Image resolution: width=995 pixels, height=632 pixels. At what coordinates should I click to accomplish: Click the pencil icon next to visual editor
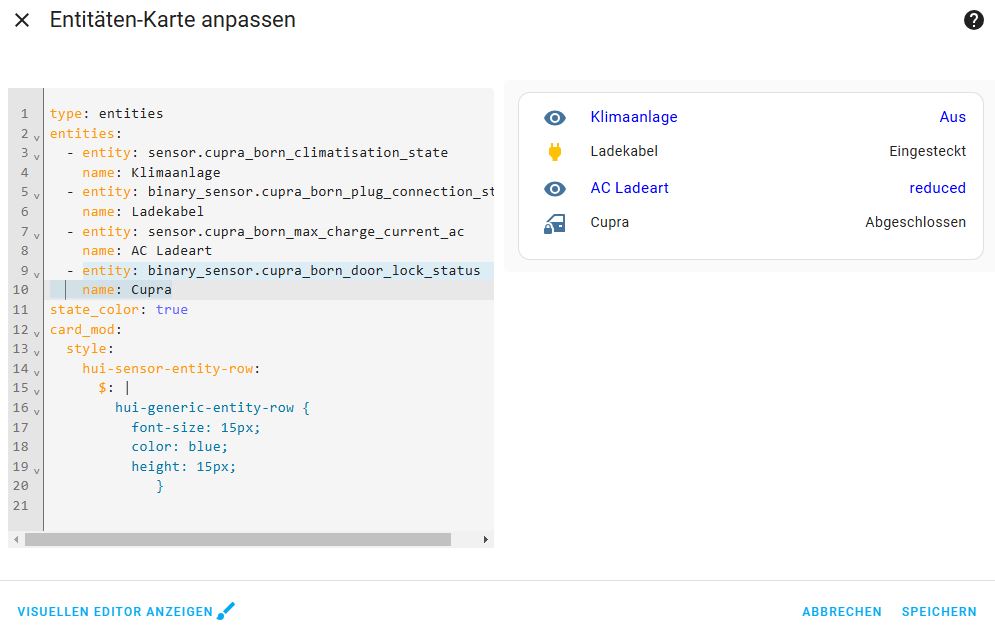click(x=226, y=611)
